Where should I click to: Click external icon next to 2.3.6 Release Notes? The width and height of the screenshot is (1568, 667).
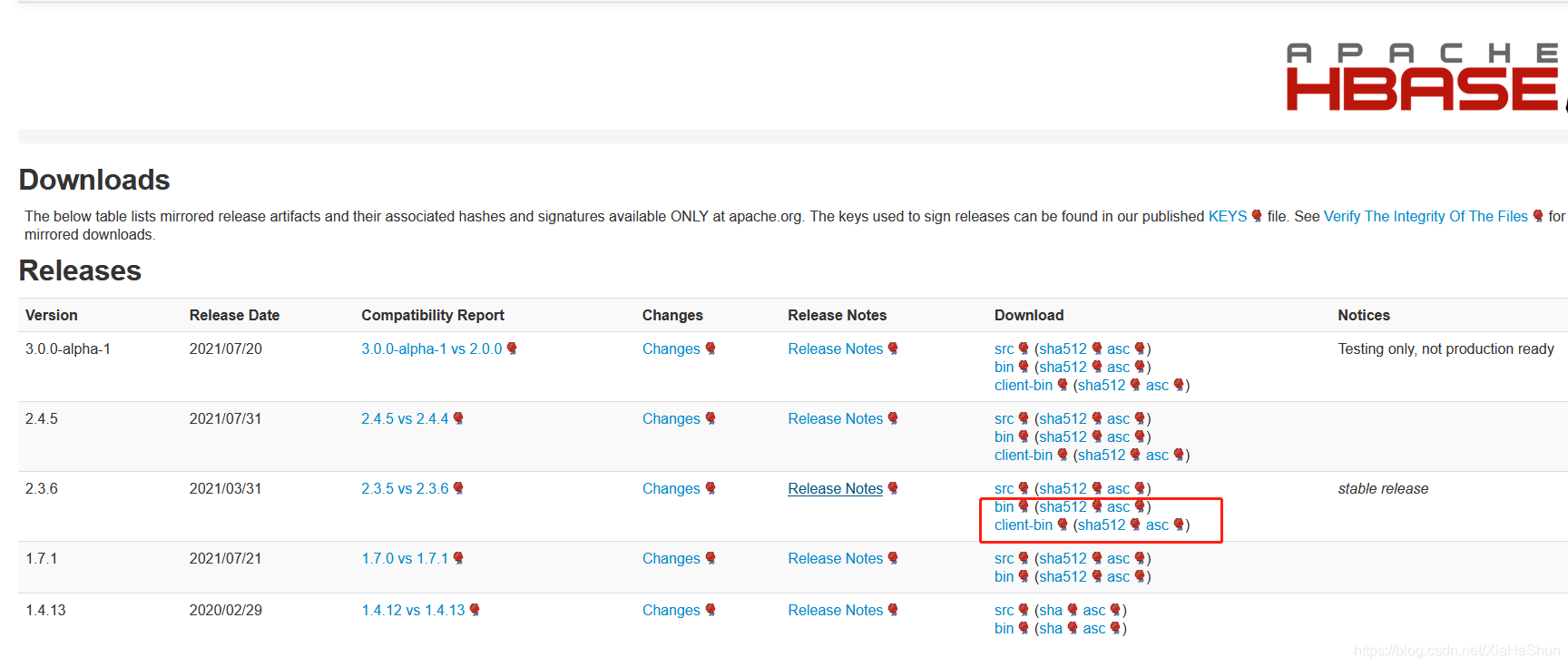tap(893, 488)
